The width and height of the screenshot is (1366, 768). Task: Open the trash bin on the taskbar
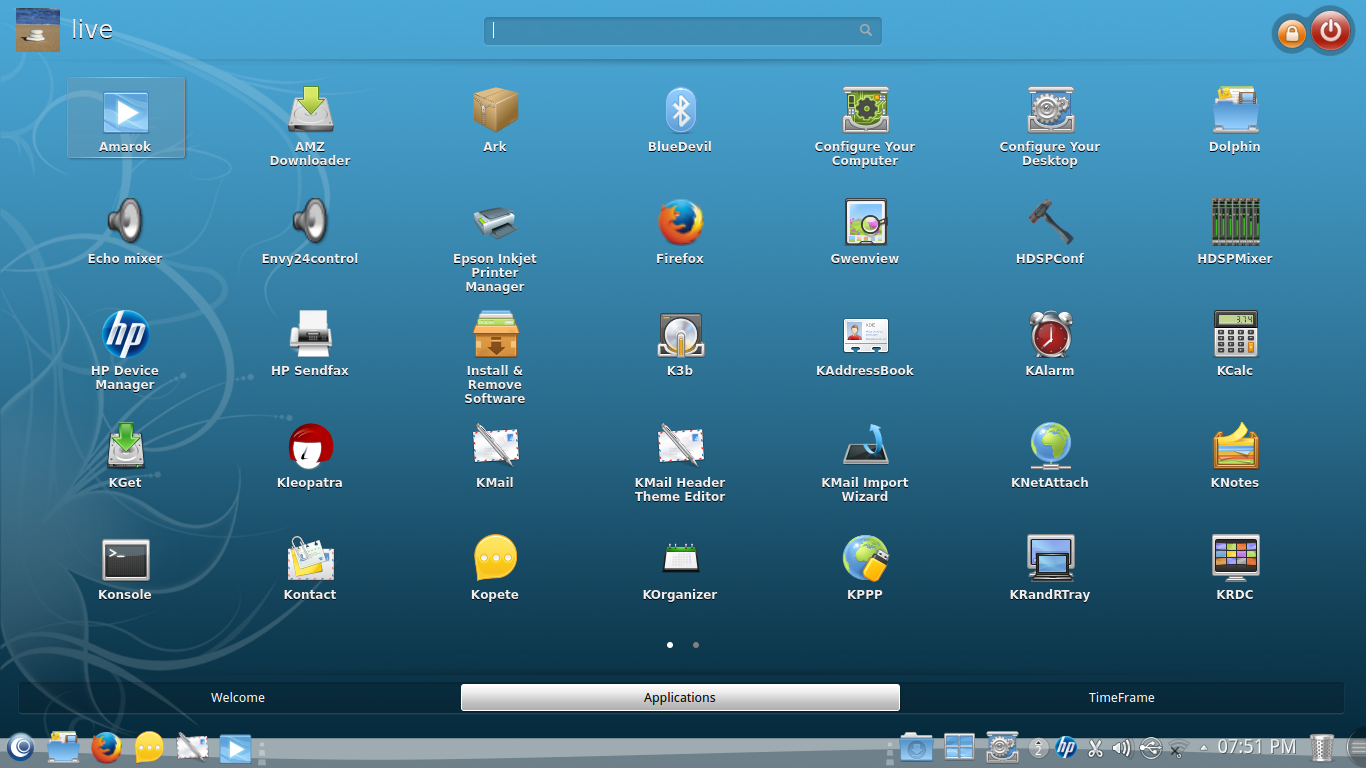coord(1322,747)
